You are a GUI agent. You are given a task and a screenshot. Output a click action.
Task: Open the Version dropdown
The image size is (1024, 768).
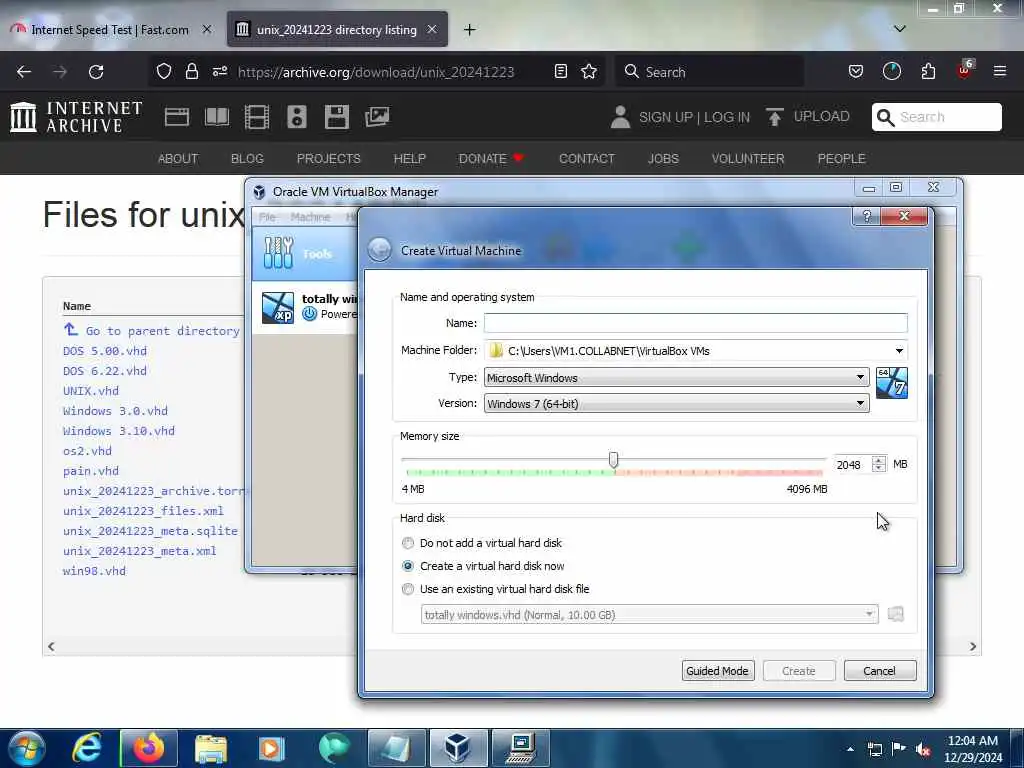(677, 404)
